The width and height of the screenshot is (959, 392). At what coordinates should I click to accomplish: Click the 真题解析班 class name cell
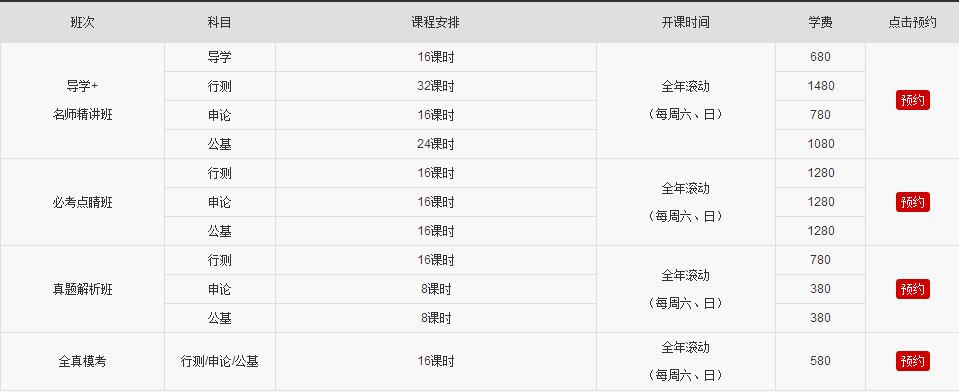point(83,289)
